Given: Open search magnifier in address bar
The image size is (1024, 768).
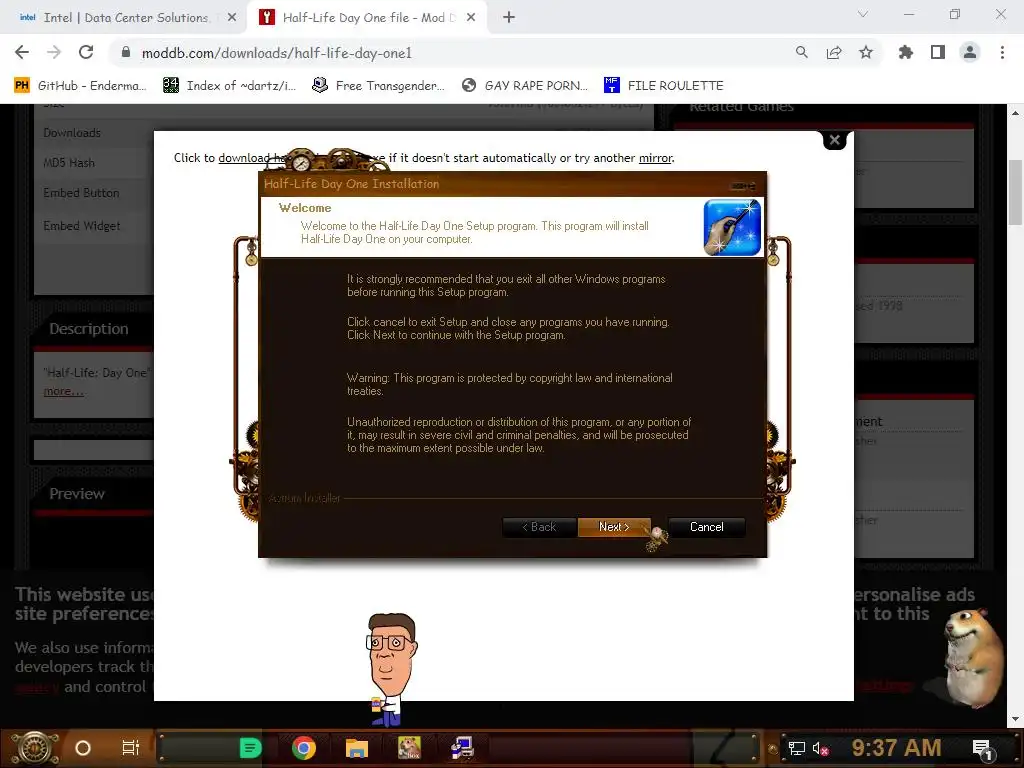Looking at the screenshot, I should pyautogui.click(x=801, y=52).
